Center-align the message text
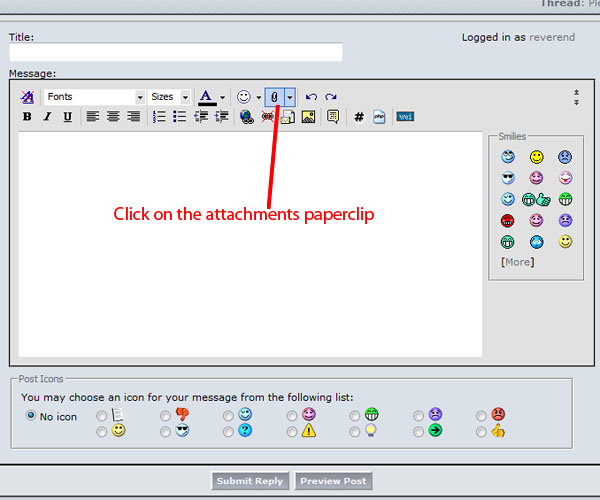The width and height of the screenshot is (600, 500). pos(113,117)
